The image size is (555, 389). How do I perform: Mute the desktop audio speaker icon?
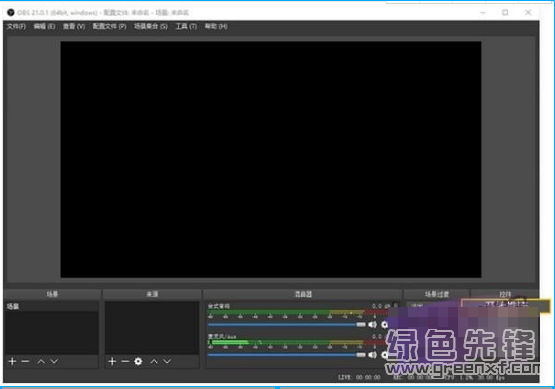click(x=372, y=324)
